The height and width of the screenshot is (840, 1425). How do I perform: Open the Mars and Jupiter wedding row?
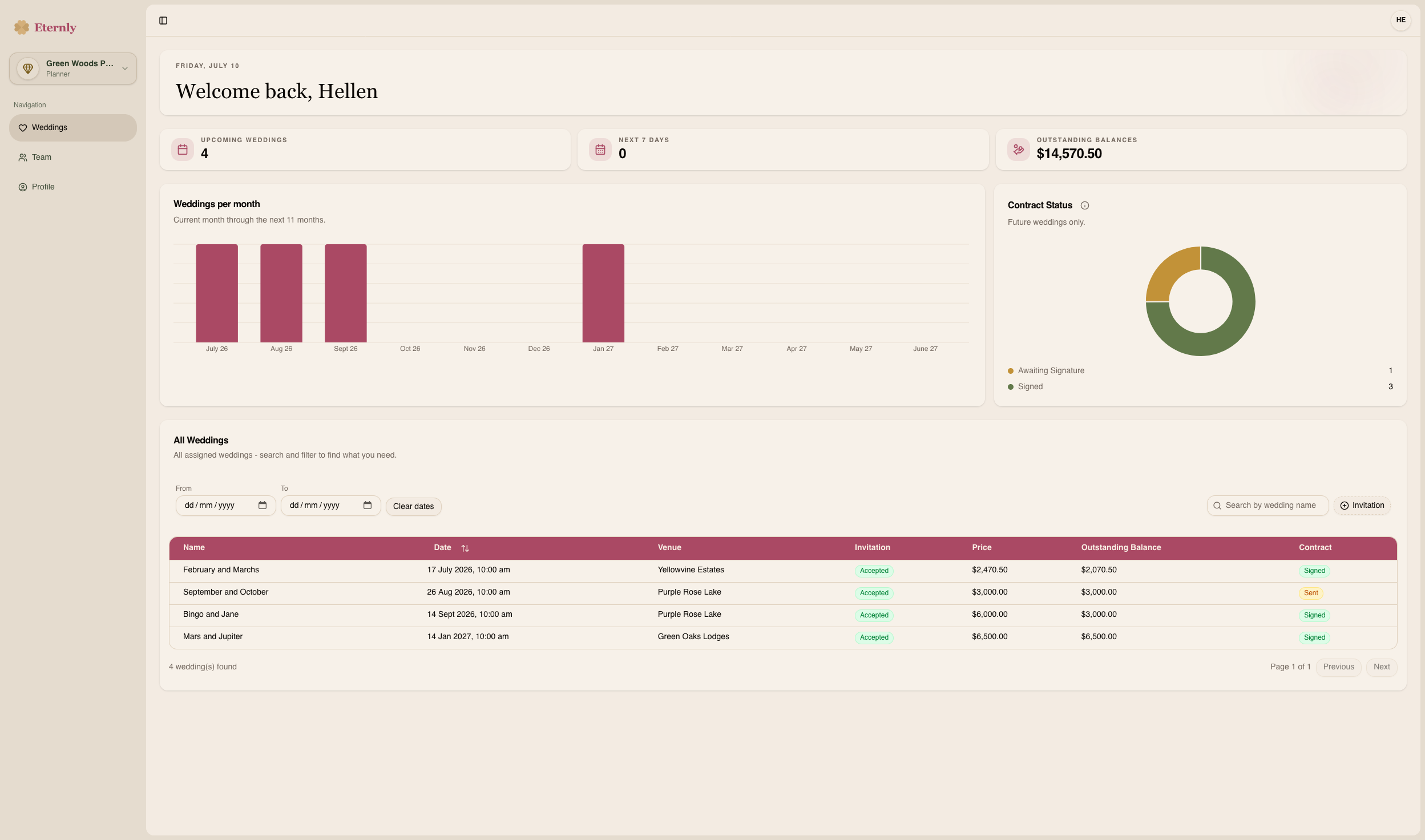[x=783, y=637]
